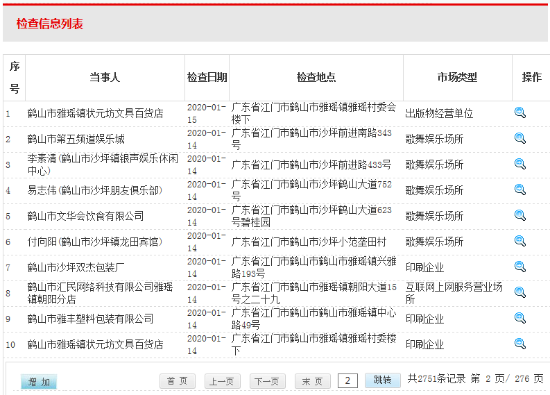Image resolution: width=550 pixels, height=395 pixels.
Task: Click 下一页 next page button
Action: pyautogui.click(x=267, y=381)
